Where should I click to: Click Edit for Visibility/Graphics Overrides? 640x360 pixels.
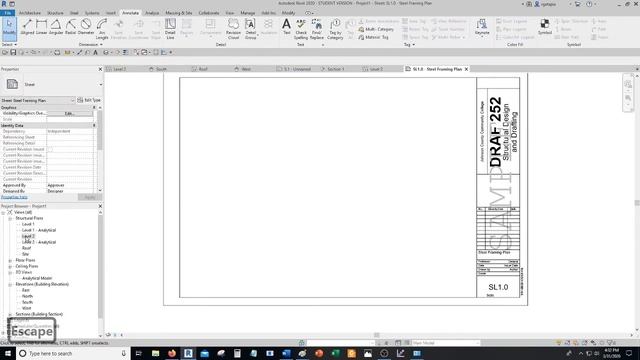tap(69, 113)
